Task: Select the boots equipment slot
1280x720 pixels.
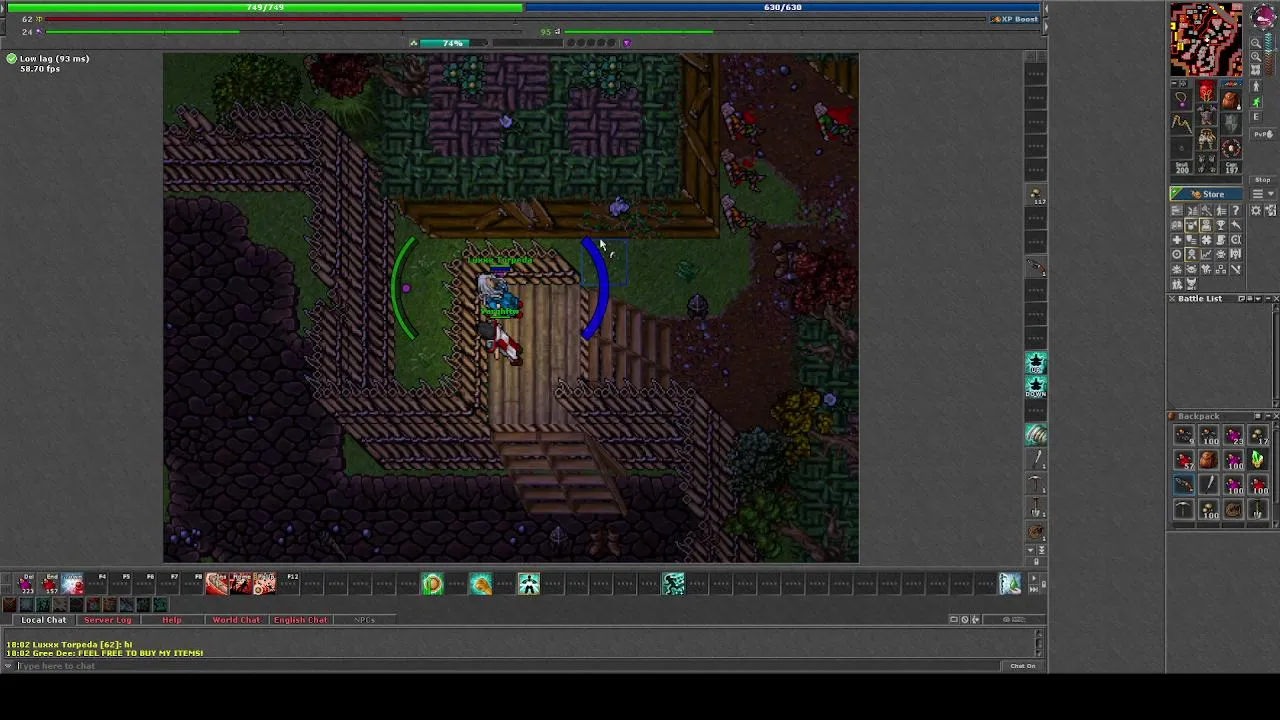Action: tap(1206, 163)
